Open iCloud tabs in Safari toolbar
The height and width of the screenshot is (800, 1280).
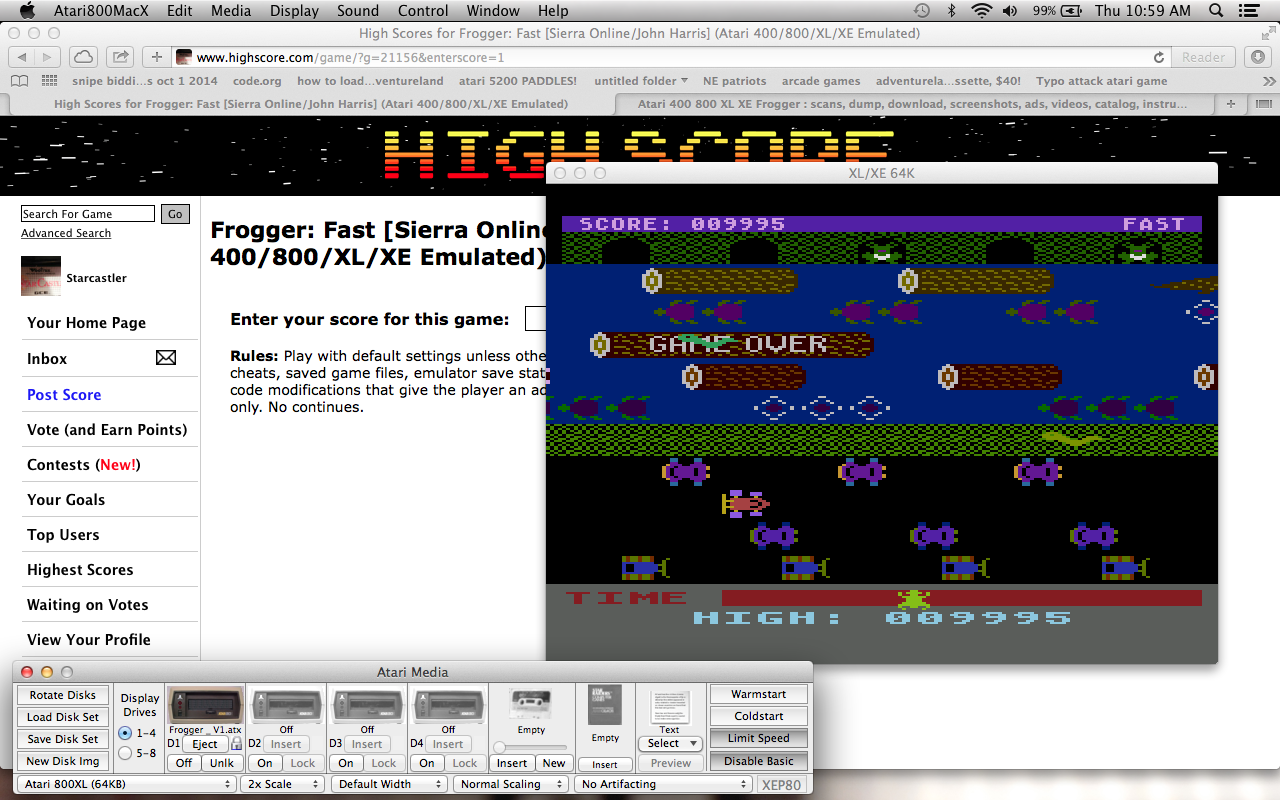coord(84,57)
